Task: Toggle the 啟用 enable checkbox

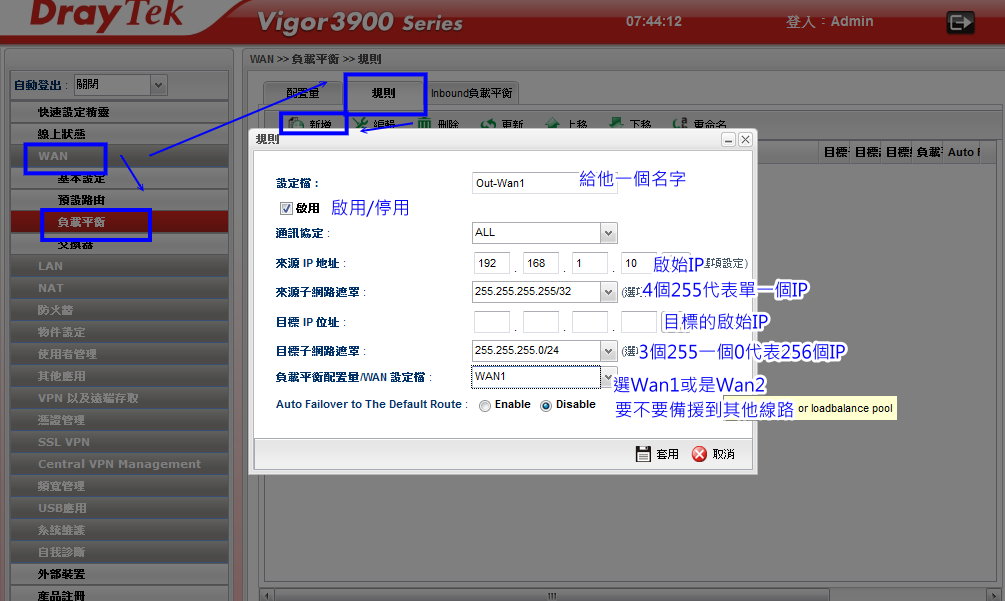Action: coord(287,208)
